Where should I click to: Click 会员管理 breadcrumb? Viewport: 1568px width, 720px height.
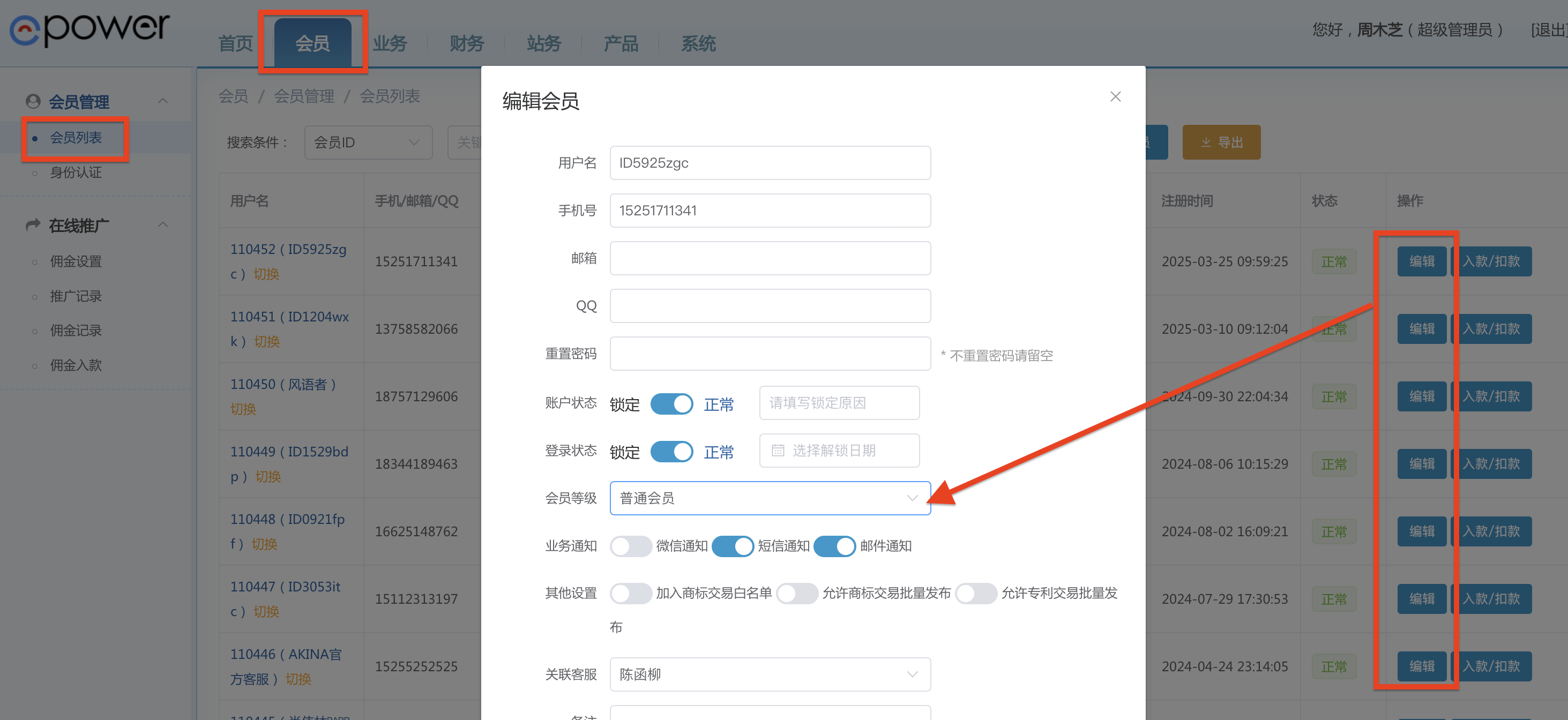tap(304, 96)
